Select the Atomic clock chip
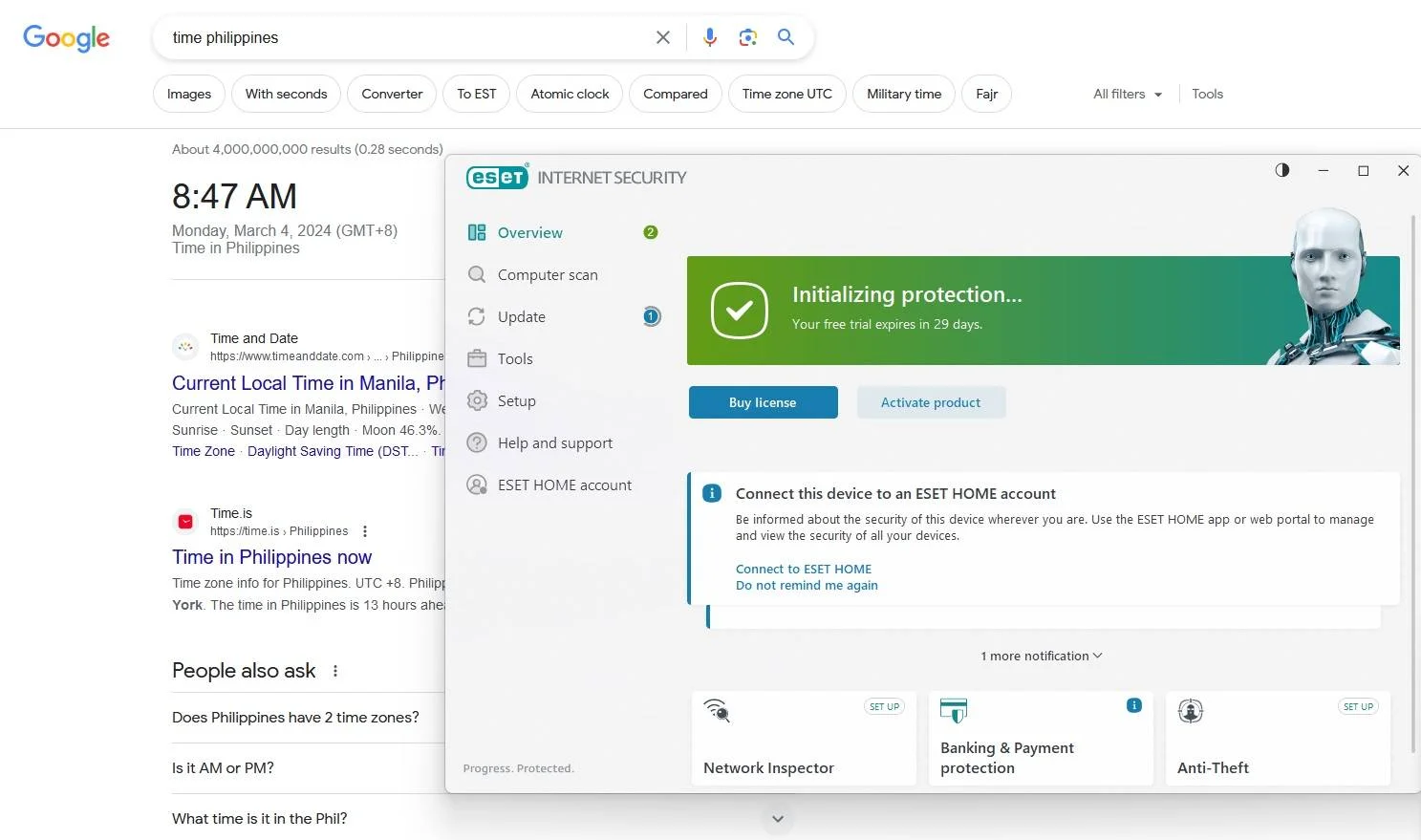Viewport: 1421px width, 840px height. coord(571,94)
